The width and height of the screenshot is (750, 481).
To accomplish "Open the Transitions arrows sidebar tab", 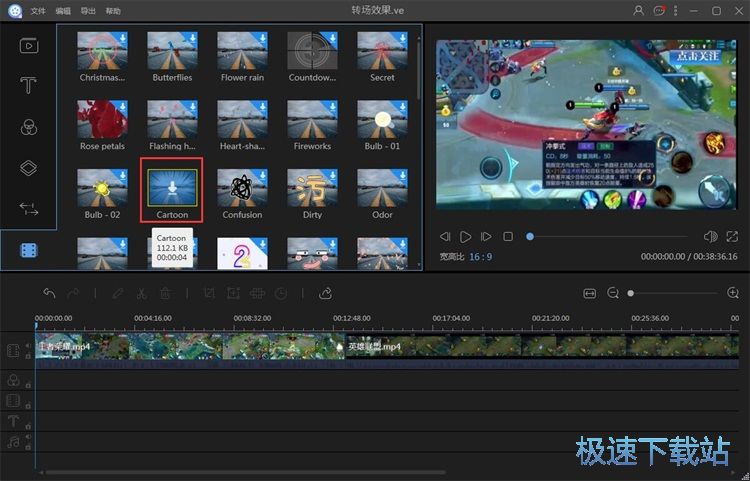I will coord(29,208).
